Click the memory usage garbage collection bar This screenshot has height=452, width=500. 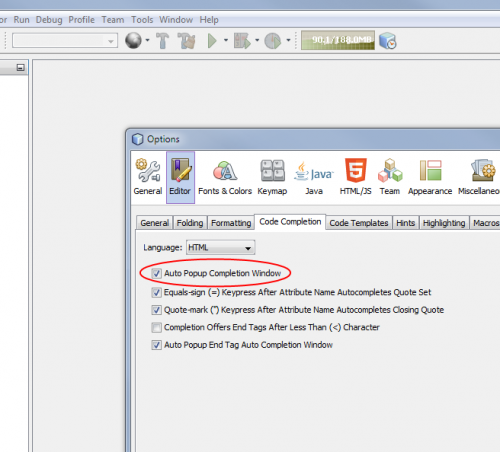[338, 40]
